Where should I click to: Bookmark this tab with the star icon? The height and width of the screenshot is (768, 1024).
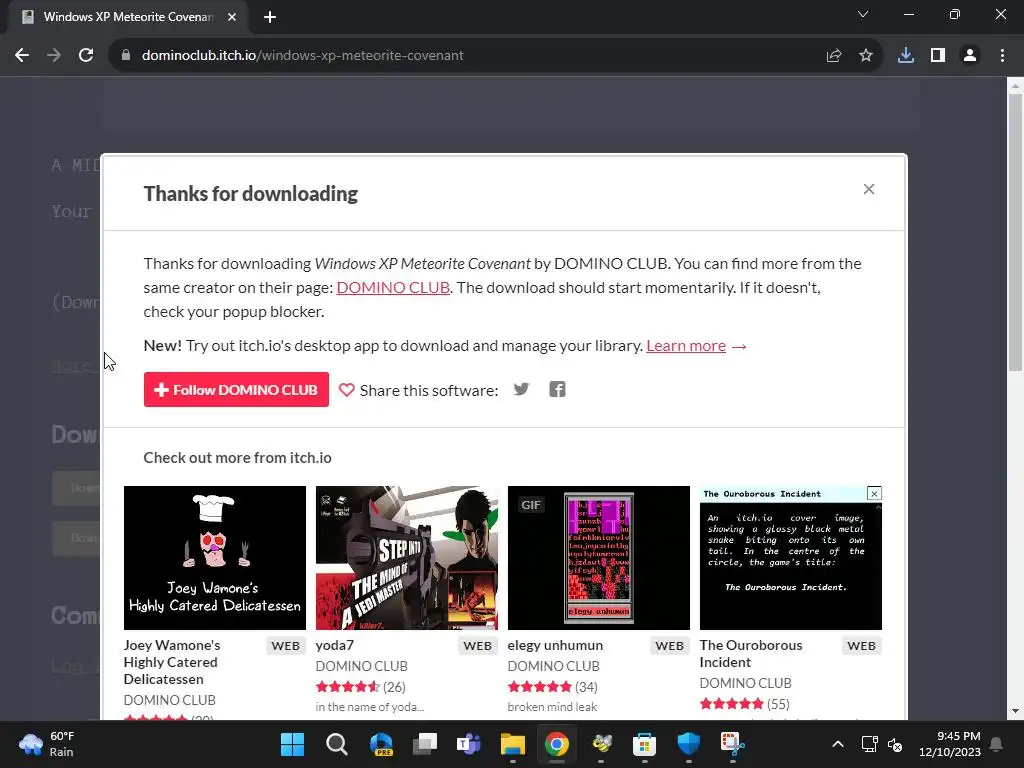(x=866, y=56)
